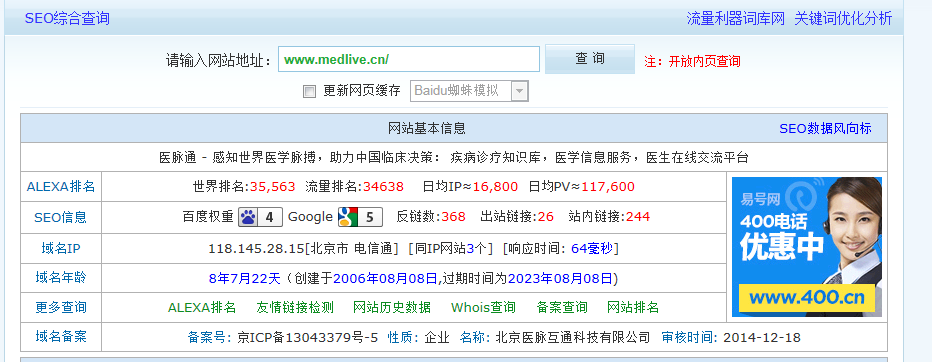Open the Baidu蜘蛛模拟 dropdown

(469, 91)
